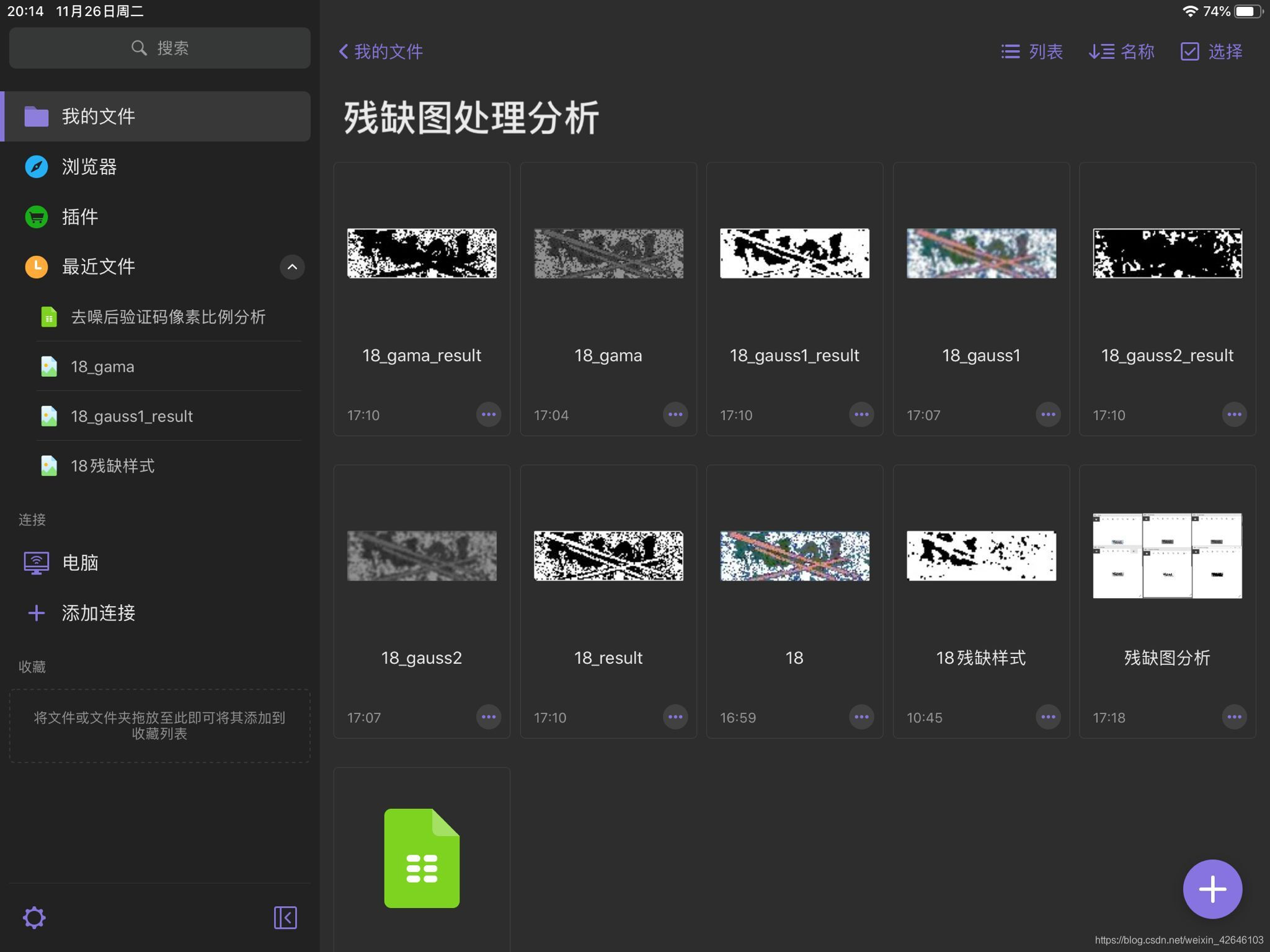
Task: Open the Browser (浏览器) section
Action: click(x=89, y=167)
